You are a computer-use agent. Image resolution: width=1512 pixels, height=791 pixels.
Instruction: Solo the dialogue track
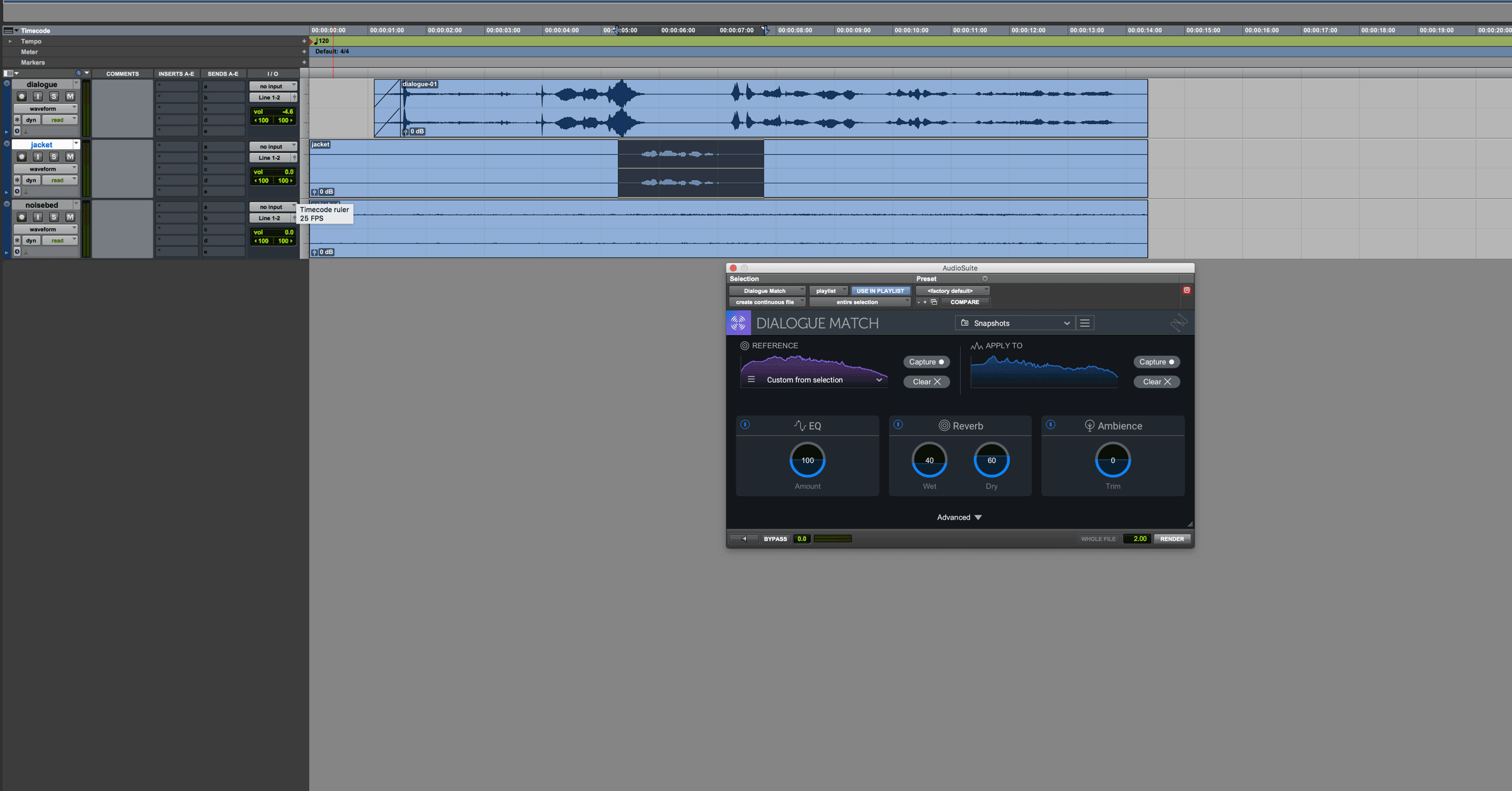click(x=54, y=96)
